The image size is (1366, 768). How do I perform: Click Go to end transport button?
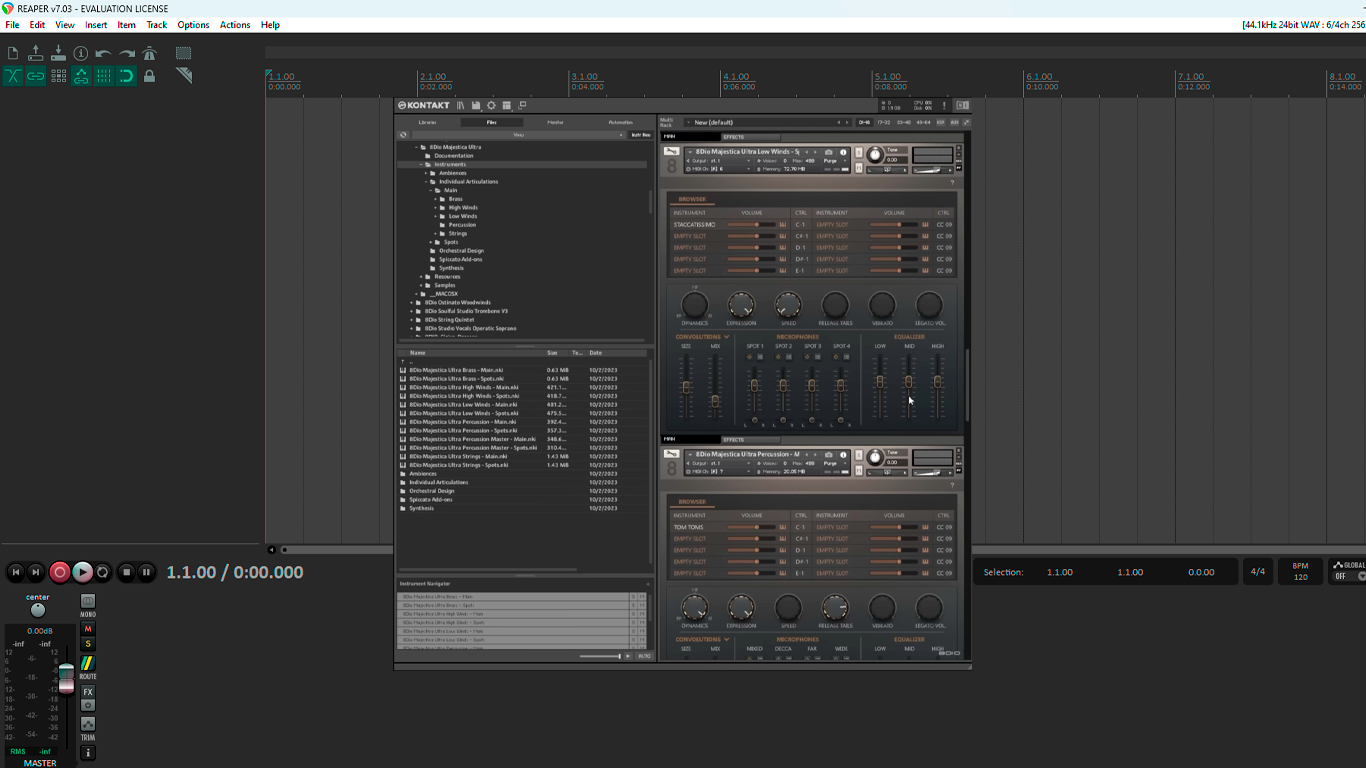36,572
